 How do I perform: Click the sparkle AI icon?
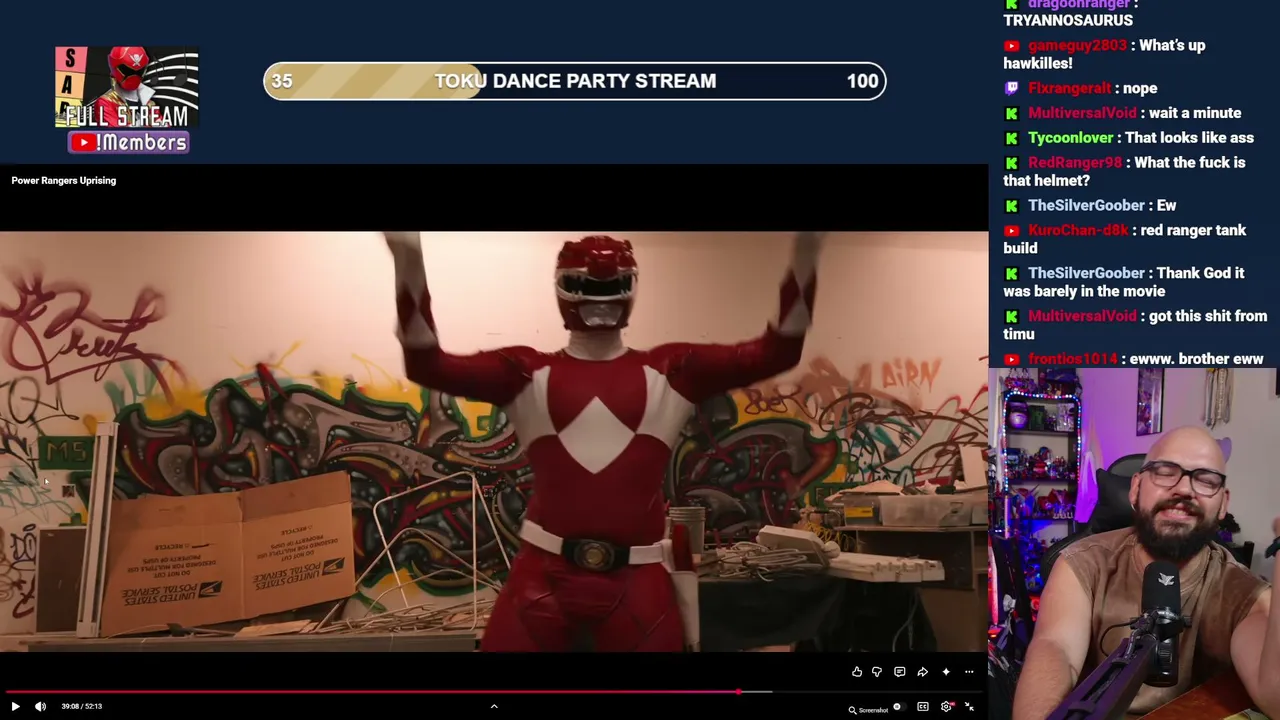pos(946,672)
